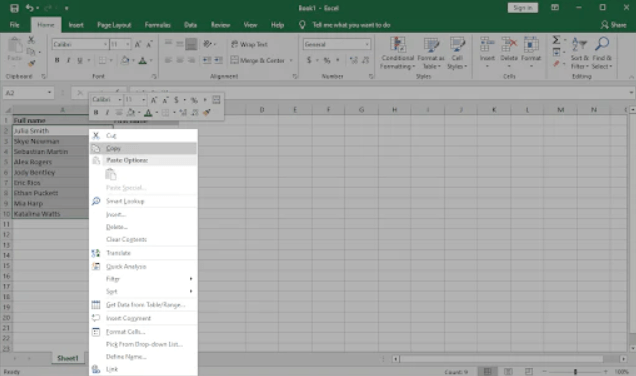Screen dimensions: 636x376
Task: Open the ribbon font name Calibri dropdown
Action: point(105,44)
